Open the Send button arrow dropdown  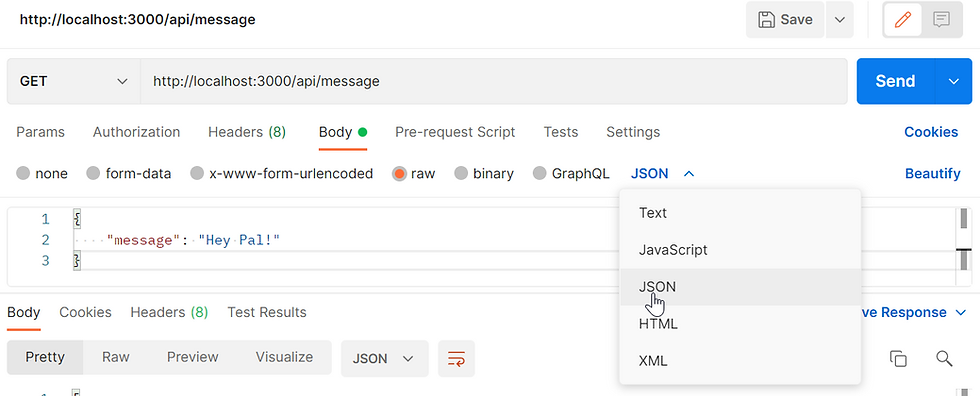click(954, 81)
